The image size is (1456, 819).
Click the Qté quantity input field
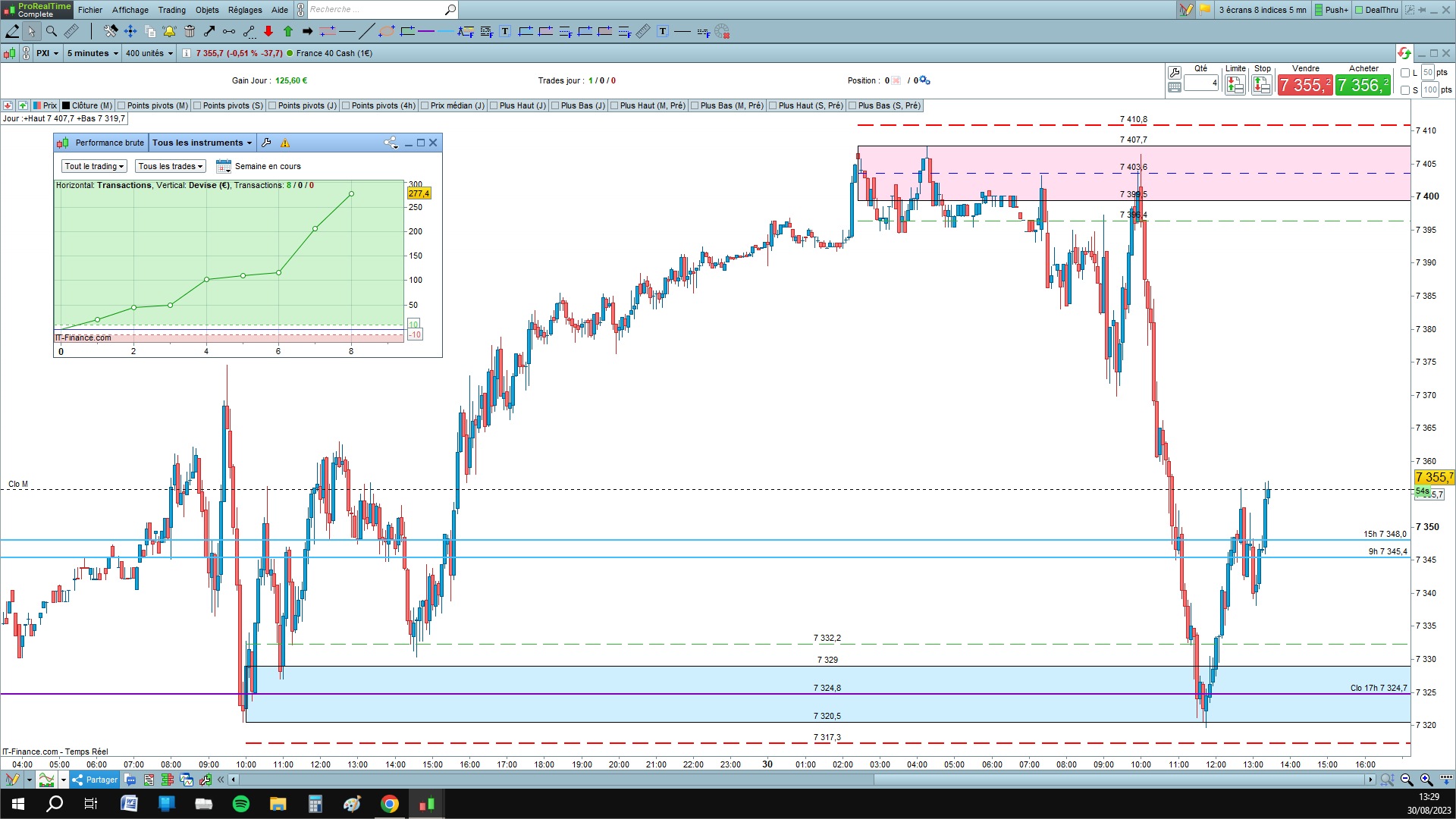tap(1201, 83)
